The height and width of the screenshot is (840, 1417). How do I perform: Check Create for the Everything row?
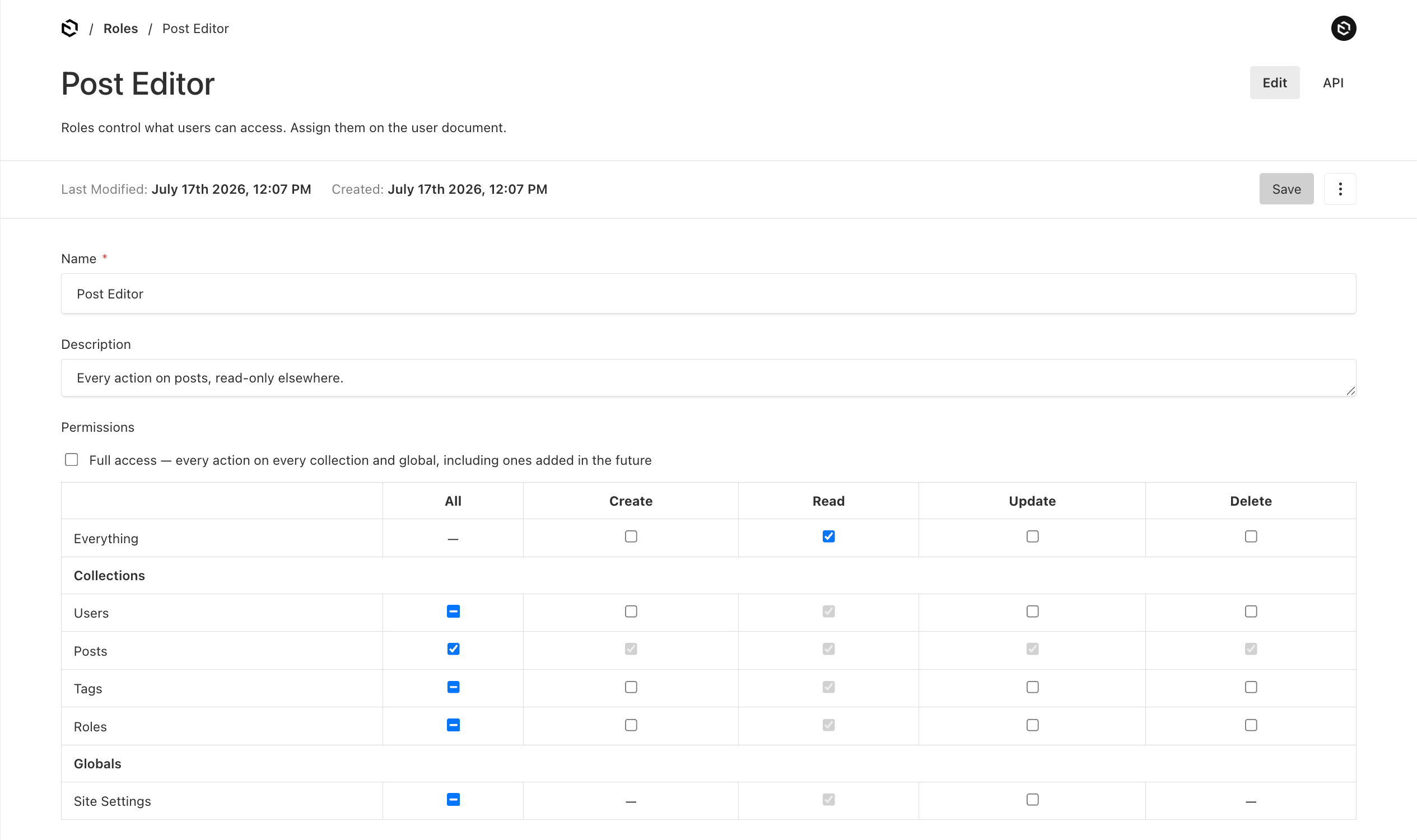pyautogui.click(x=631, y=536)
